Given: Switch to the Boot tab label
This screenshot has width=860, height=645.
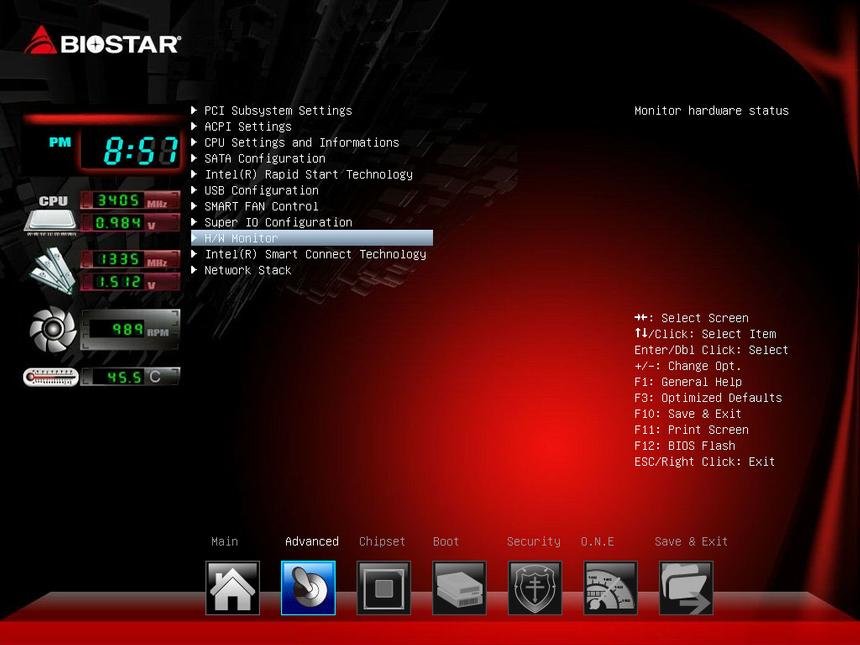Looking at the screenshot, I should pos(446,542).
